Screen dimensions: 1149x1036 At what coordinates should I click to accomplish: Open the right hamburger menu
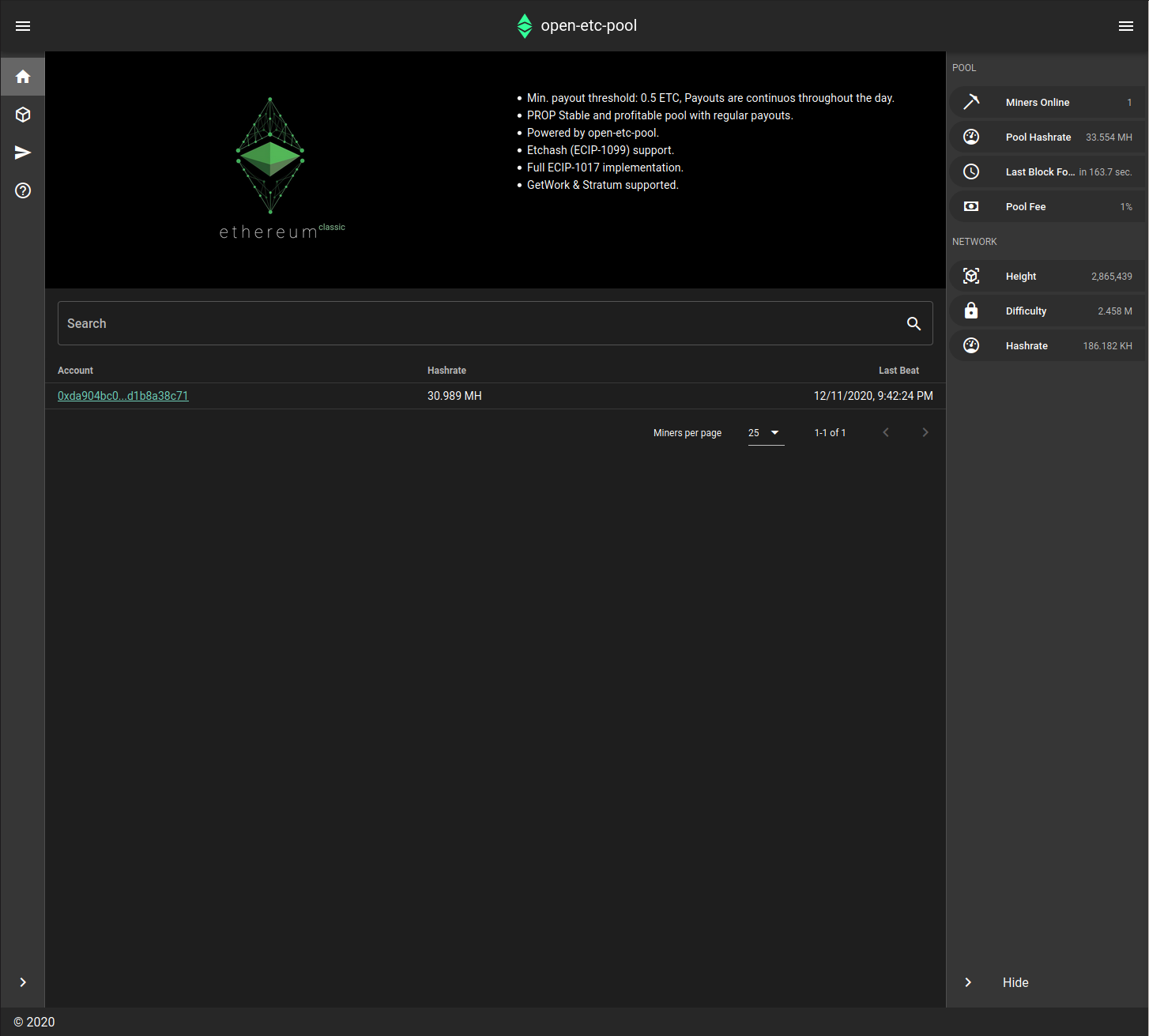coord(1126,25)
